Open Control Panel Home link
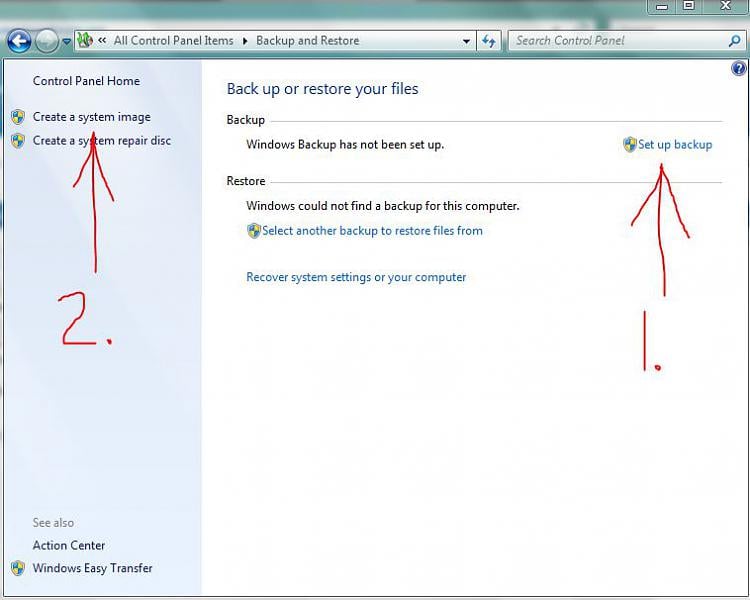750x600 pixels. (x=87, y=81)
